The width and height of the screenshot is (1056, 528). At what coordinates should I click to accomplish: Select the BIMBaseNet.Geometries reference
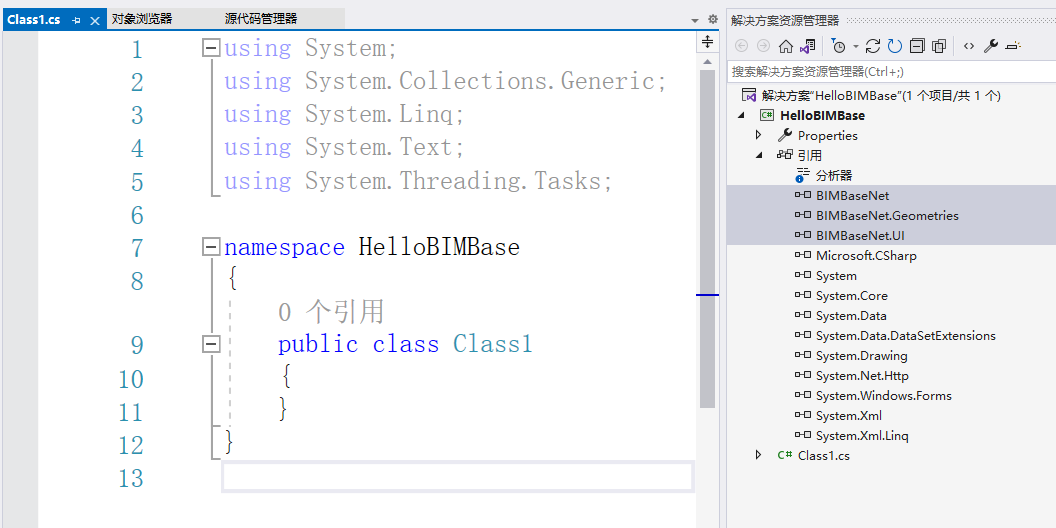point(886,215)
